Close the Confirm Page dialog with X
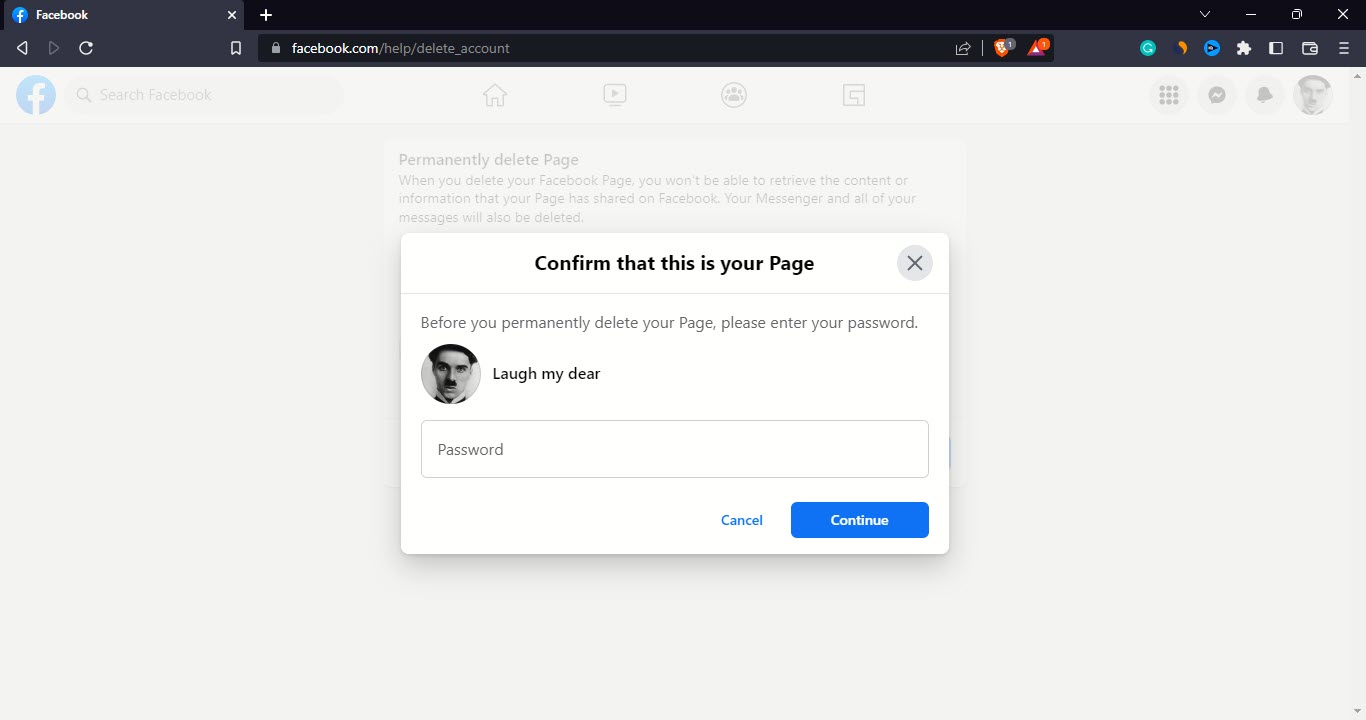Screen dimensions: 1366x720 click(914, 263)
